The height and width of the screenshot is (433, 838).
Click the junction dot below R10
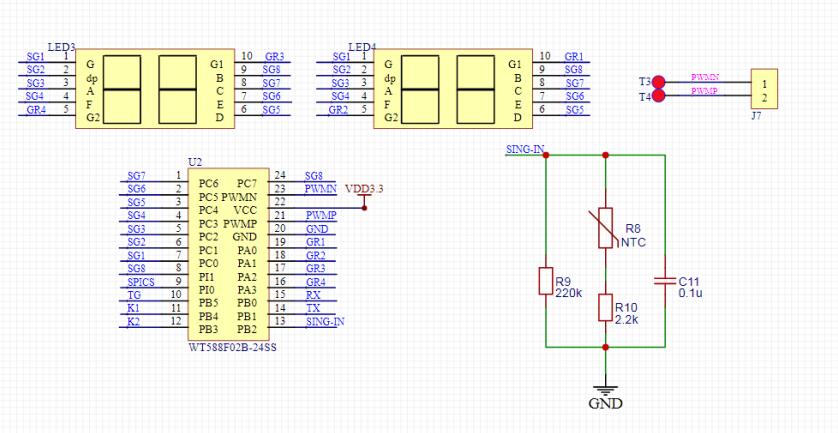(605, 347)
